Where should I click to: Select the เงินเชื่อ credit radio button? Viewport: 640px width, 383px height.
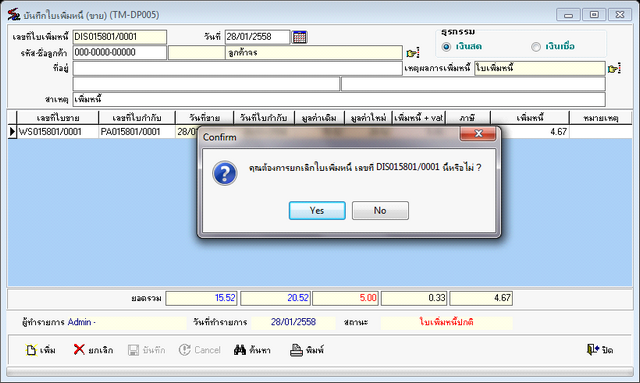536,47
